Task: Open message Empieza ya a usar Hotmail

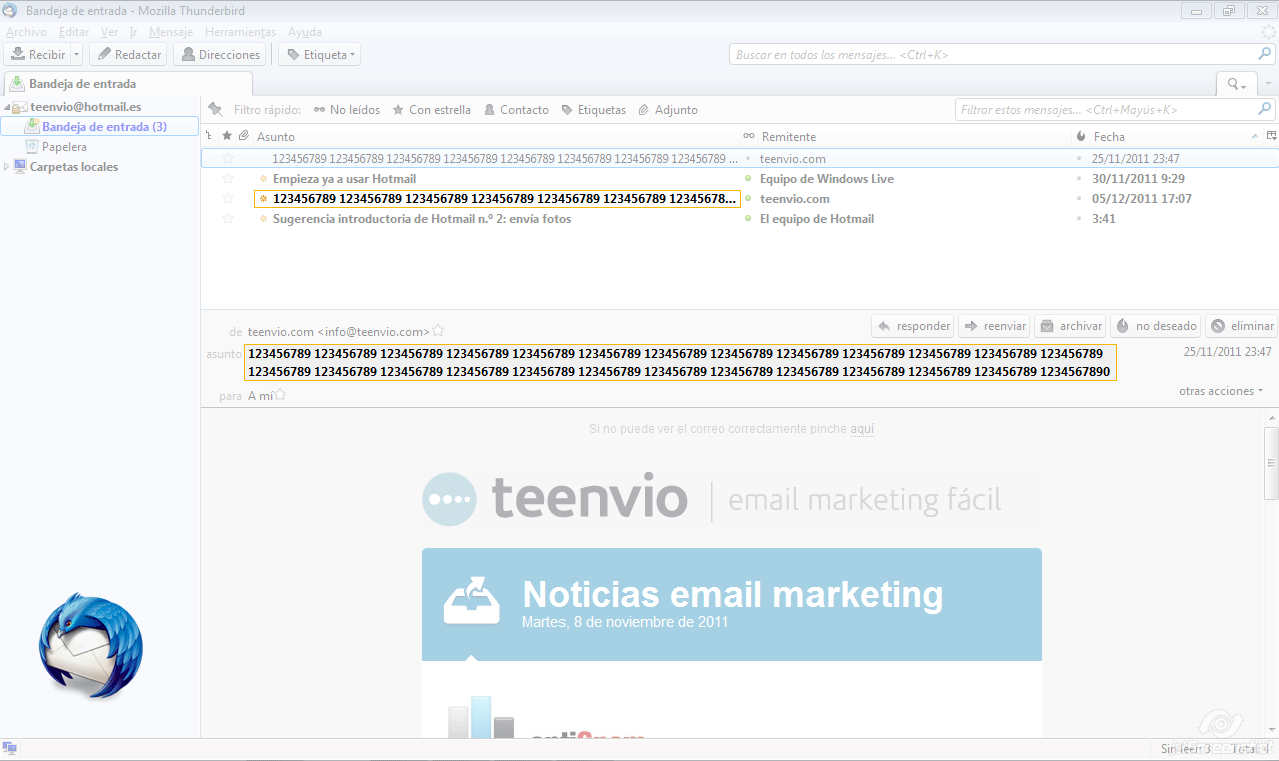Action: (x=344, y=178)
